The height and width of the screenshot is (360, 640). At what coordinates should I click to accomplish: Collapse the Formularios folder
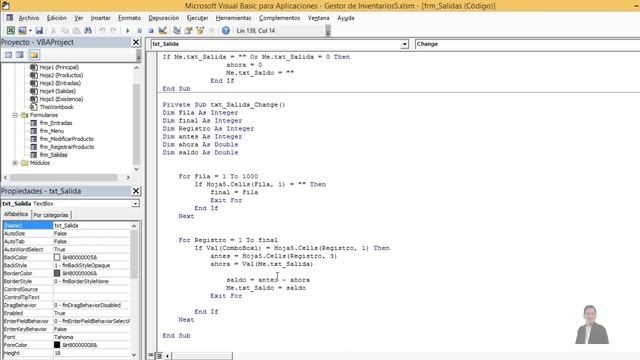15,115
